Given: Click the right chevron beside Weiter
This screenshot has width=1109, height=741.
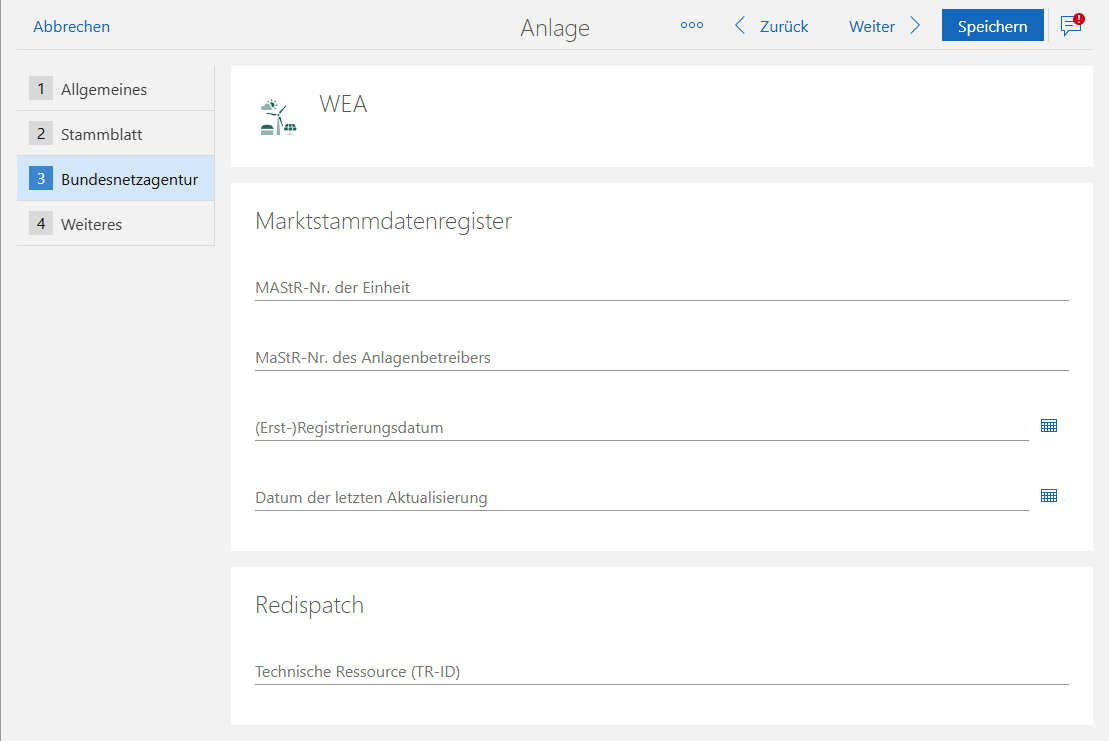Looking at the screenshot, I should coord(915,25).
